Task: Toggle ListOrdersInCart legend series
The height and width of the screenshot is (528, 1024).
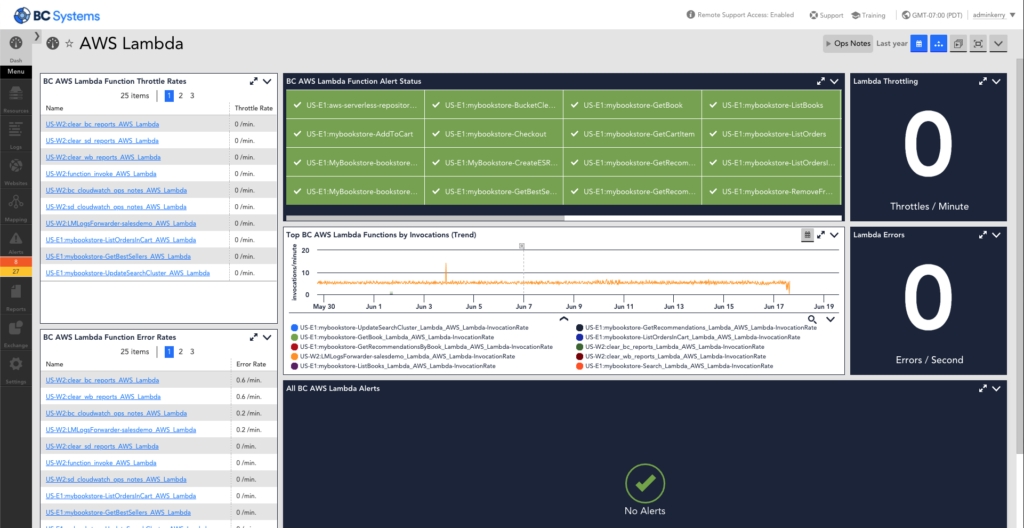Action: tap(688, 337)
